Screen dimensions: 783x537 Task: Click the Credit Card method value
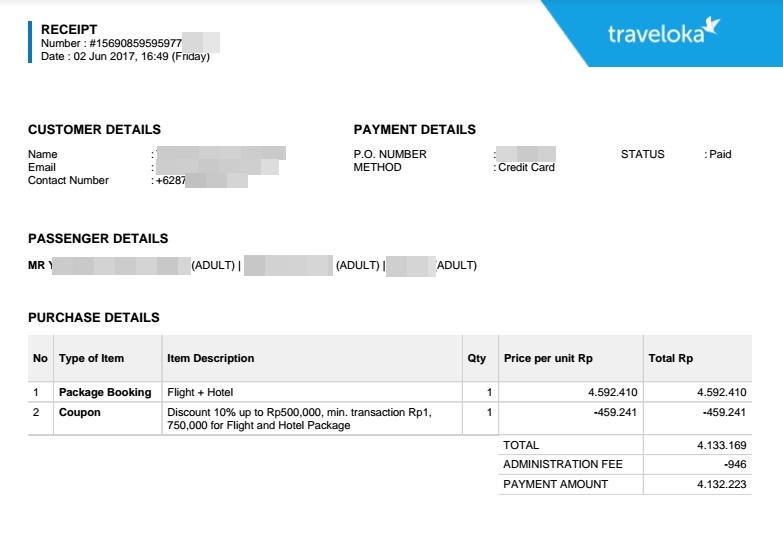click(526, 167)
